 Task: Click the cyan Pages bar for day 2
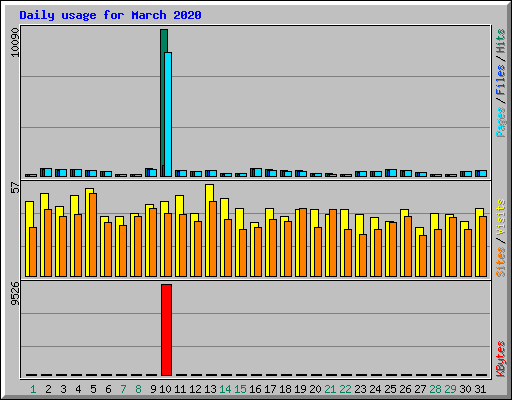coord(48,173)
